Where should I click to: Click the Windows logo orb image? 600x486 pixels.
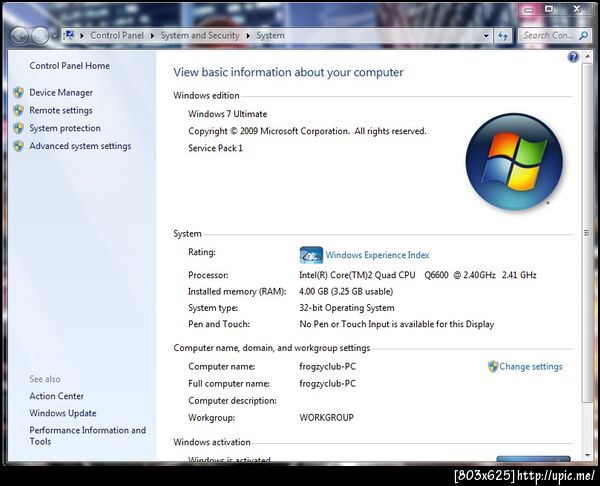[514, 162]
